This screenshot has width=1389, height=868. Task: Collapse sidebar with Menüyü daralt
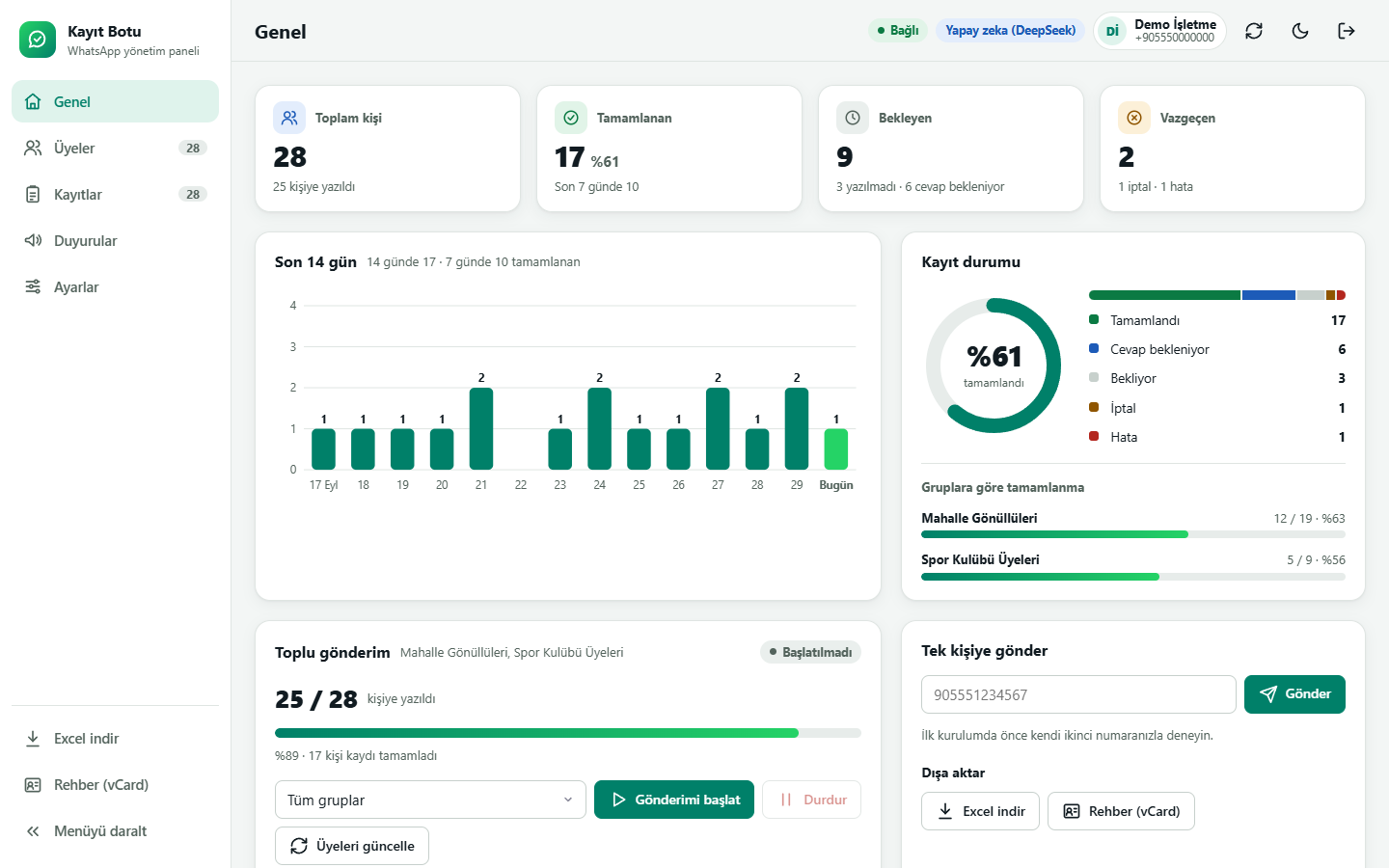[115, 830]
